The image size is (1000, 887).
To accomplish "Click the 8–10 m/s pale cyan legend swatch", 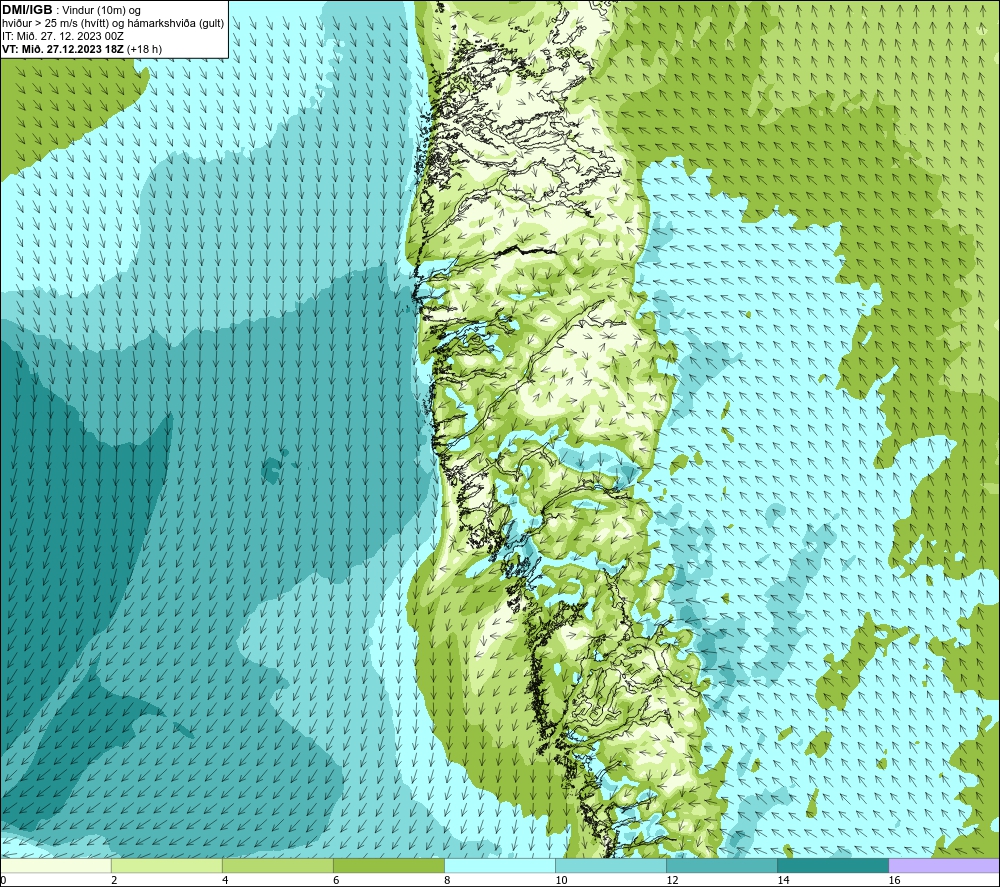I will pos(499,865).
